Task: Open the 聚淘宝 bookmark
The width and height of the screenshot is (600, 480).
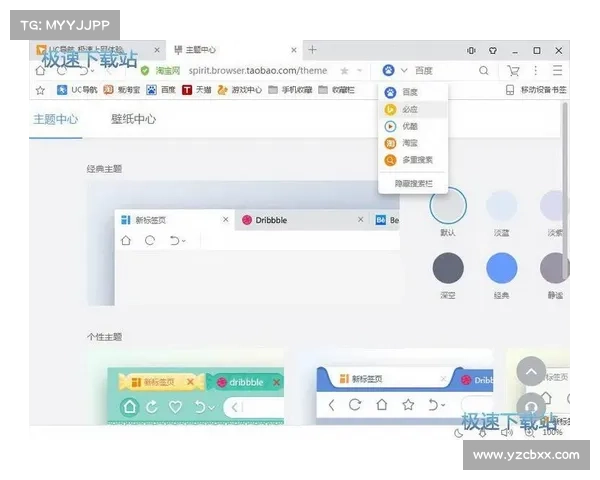Action: [122, 90]
